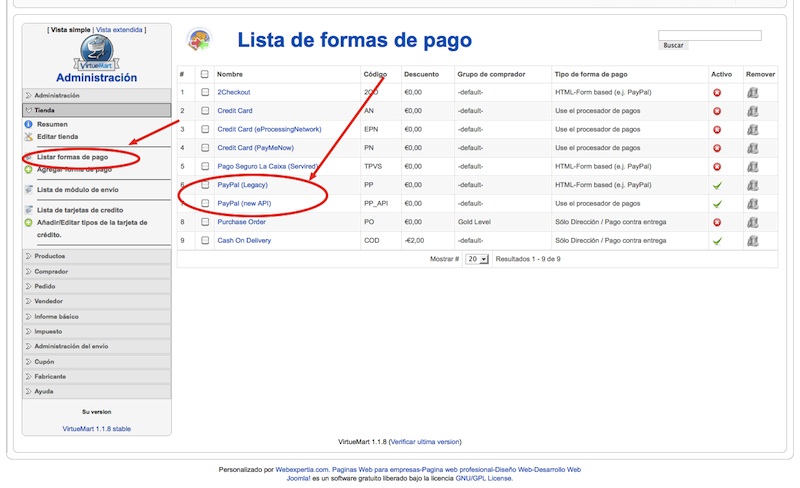Open the Mostrar # results dropdown
Screen dimensions: 800x488
tap(477, 259)
